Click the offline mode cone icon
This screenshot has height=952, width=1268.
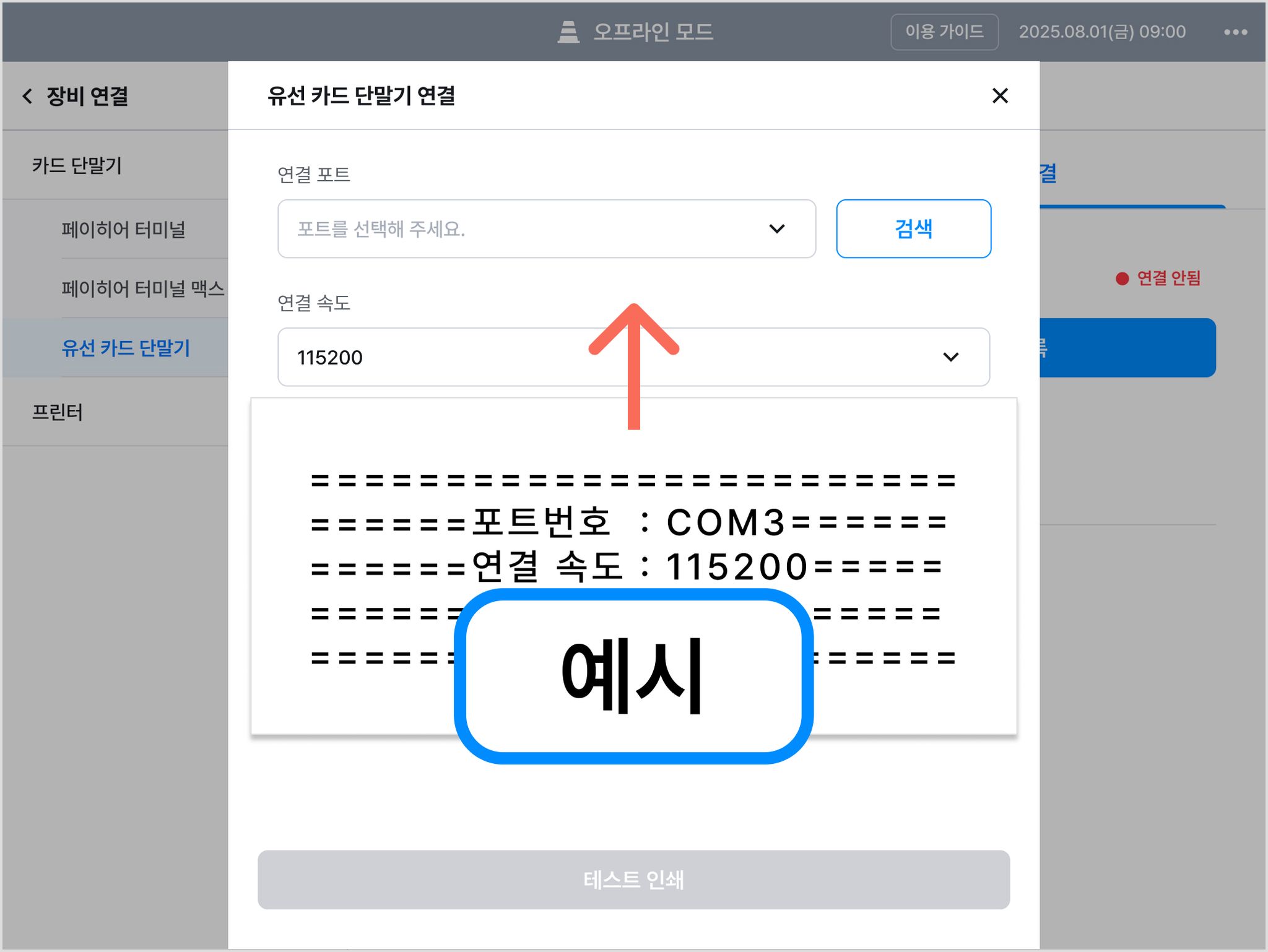click(x=568, y=32)
